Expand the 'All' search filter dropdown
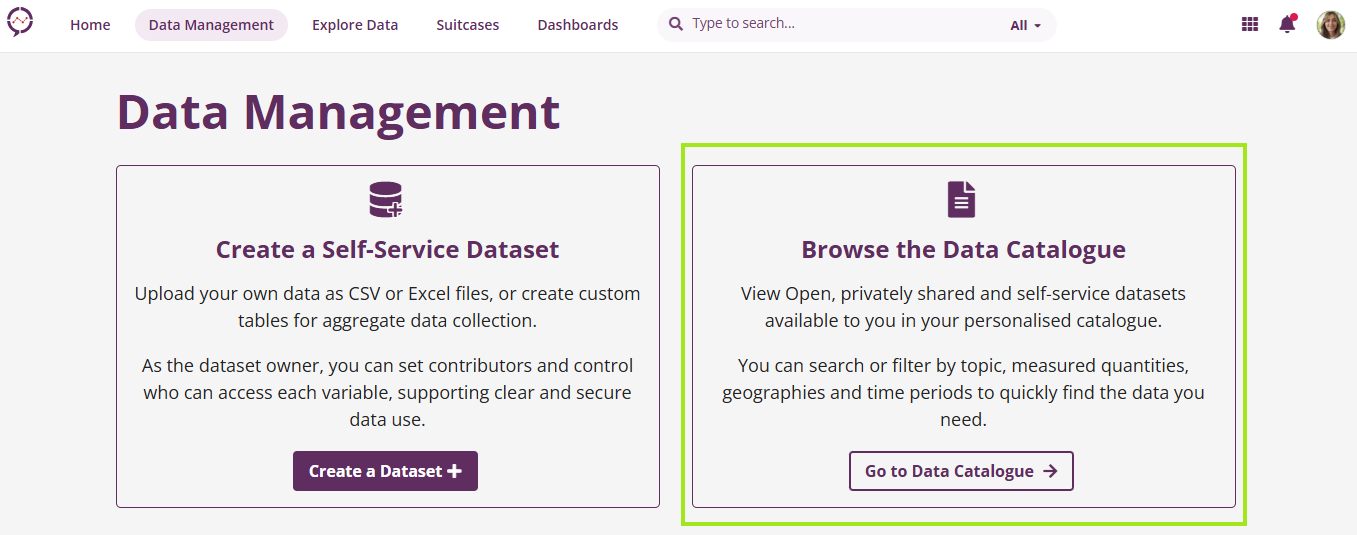This screenshot has height=535, width=1357. [1025, 25]
